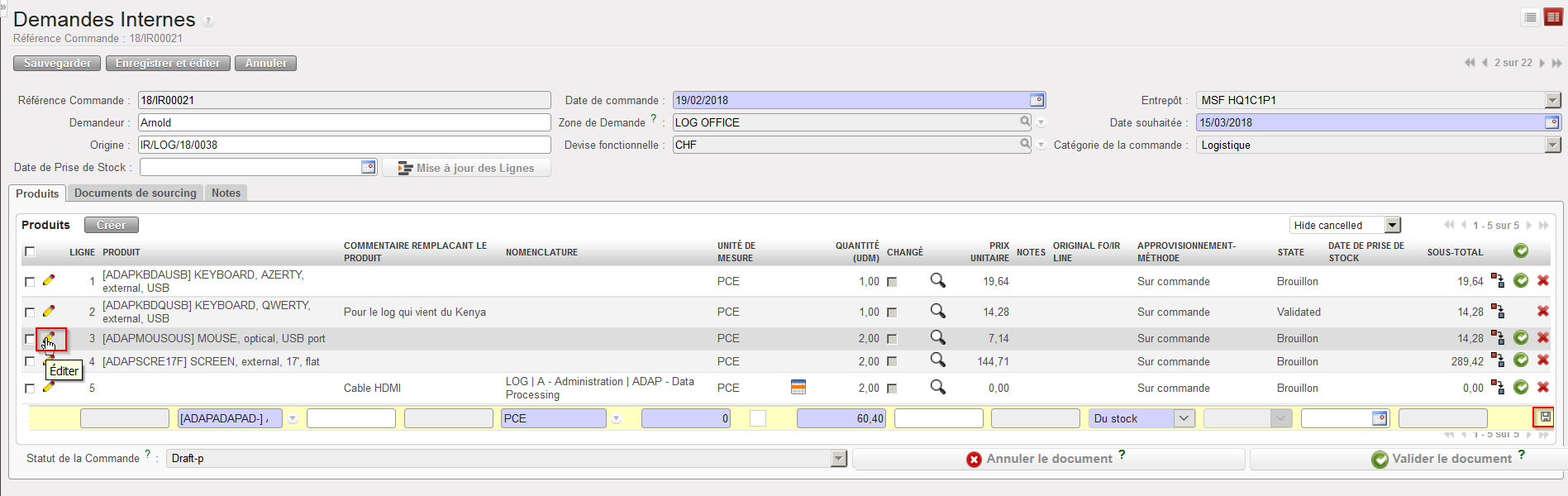
Task: Click the Sauvegarder button
Action: [57, 64]
